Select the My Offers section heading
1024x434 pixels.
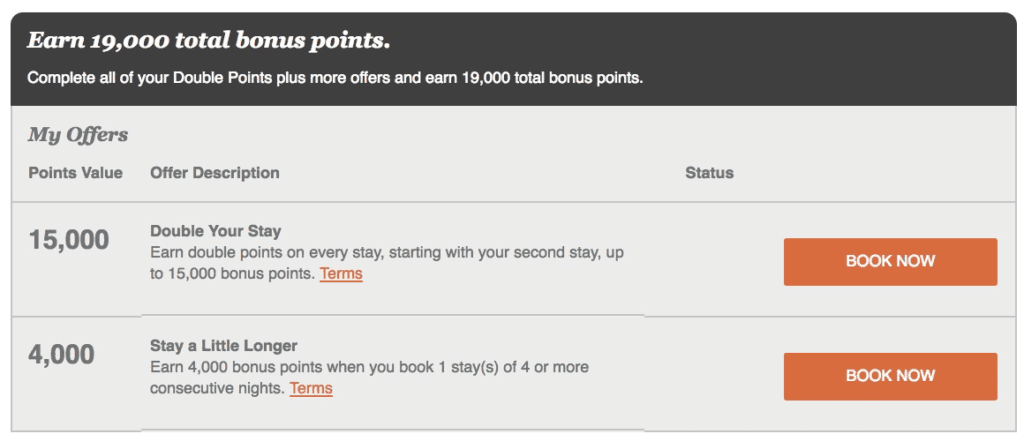click(78, 135)
